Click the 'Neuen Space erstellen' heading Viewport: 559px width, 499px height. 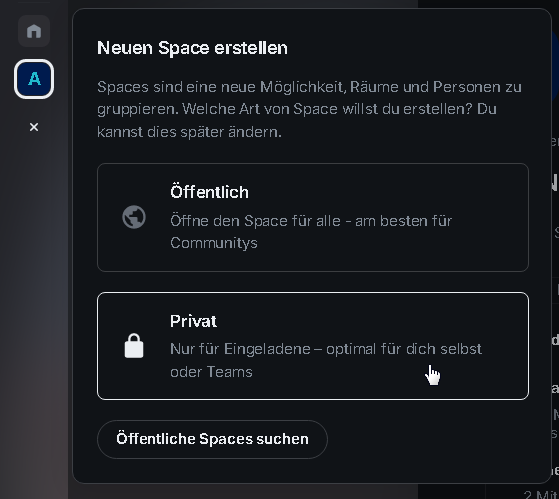(x=192, y=48)
